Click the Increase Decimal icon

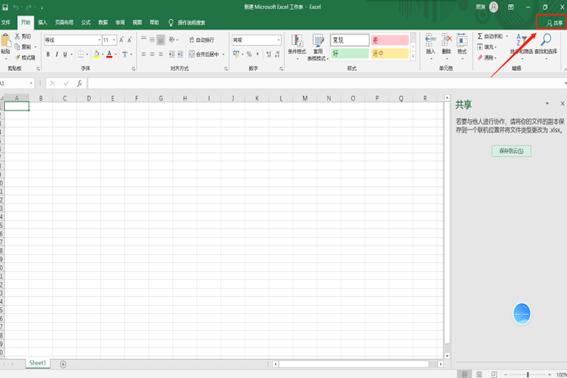pos(268,54)
